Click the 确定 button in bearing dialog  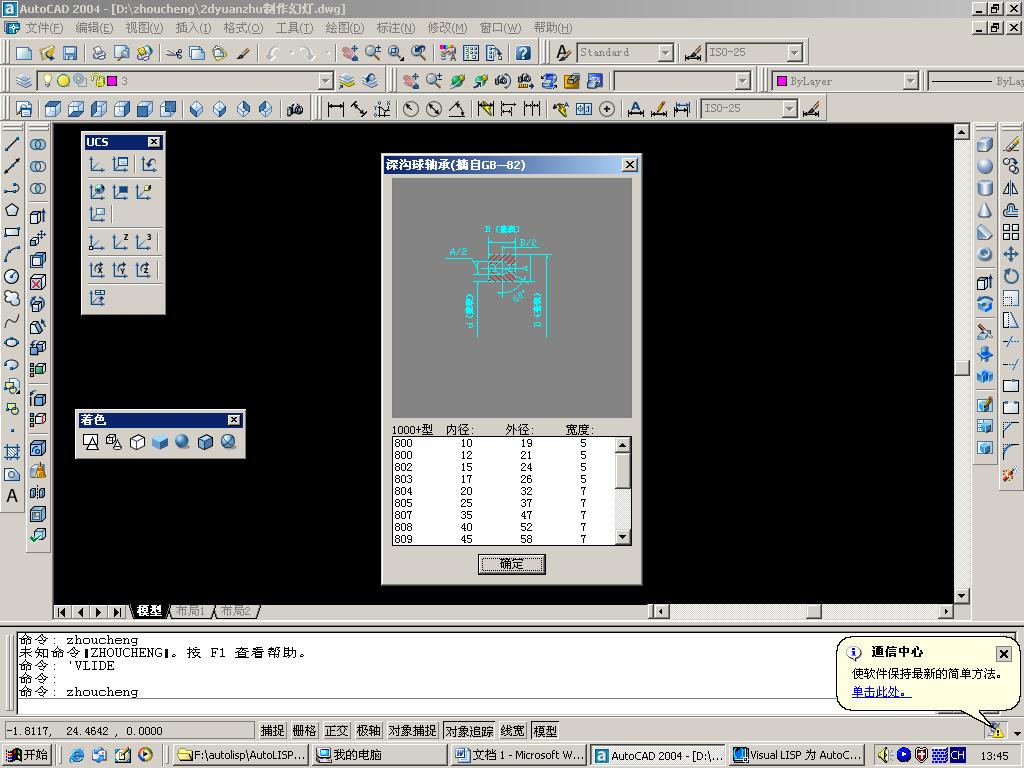(x=511, y=564)
